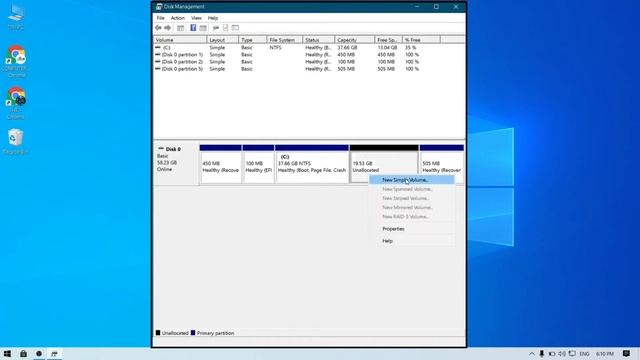
Task: Show hidden tray icons chevron
Action: (x=532, y=353)
